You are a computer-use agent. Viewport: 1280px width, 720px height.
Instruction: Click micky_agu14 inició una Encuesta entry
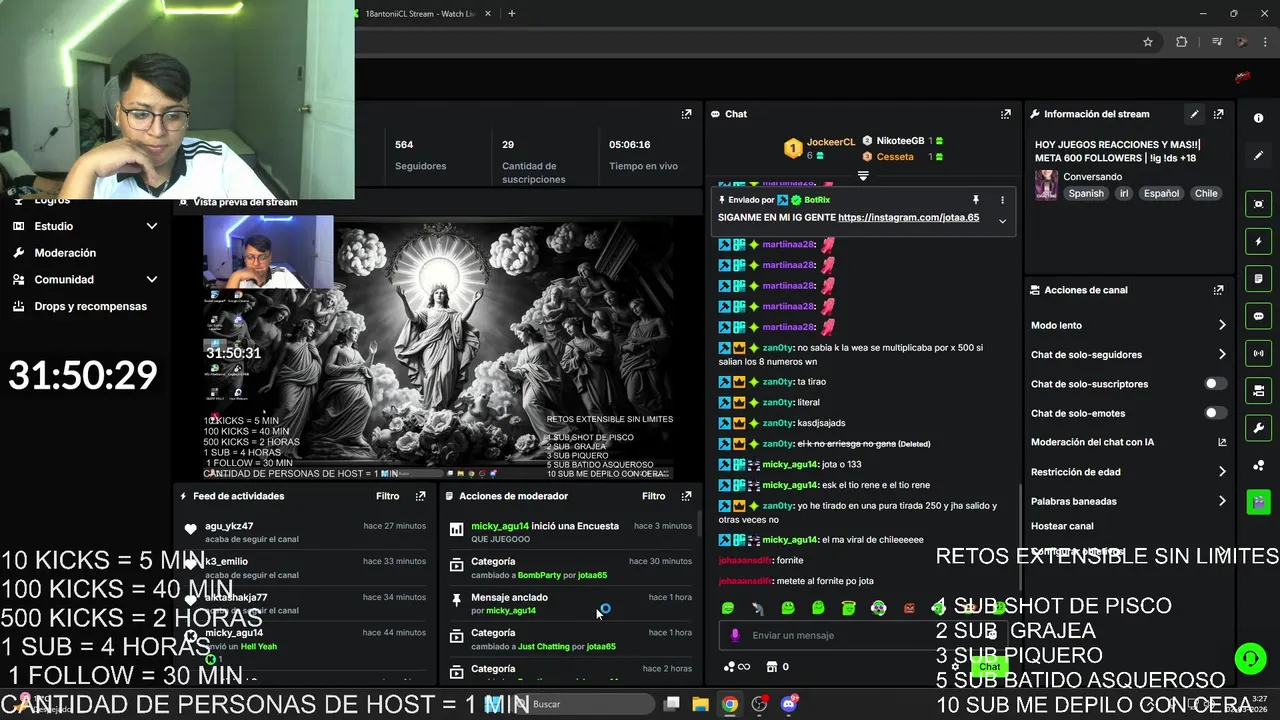(x=570, y=532)
